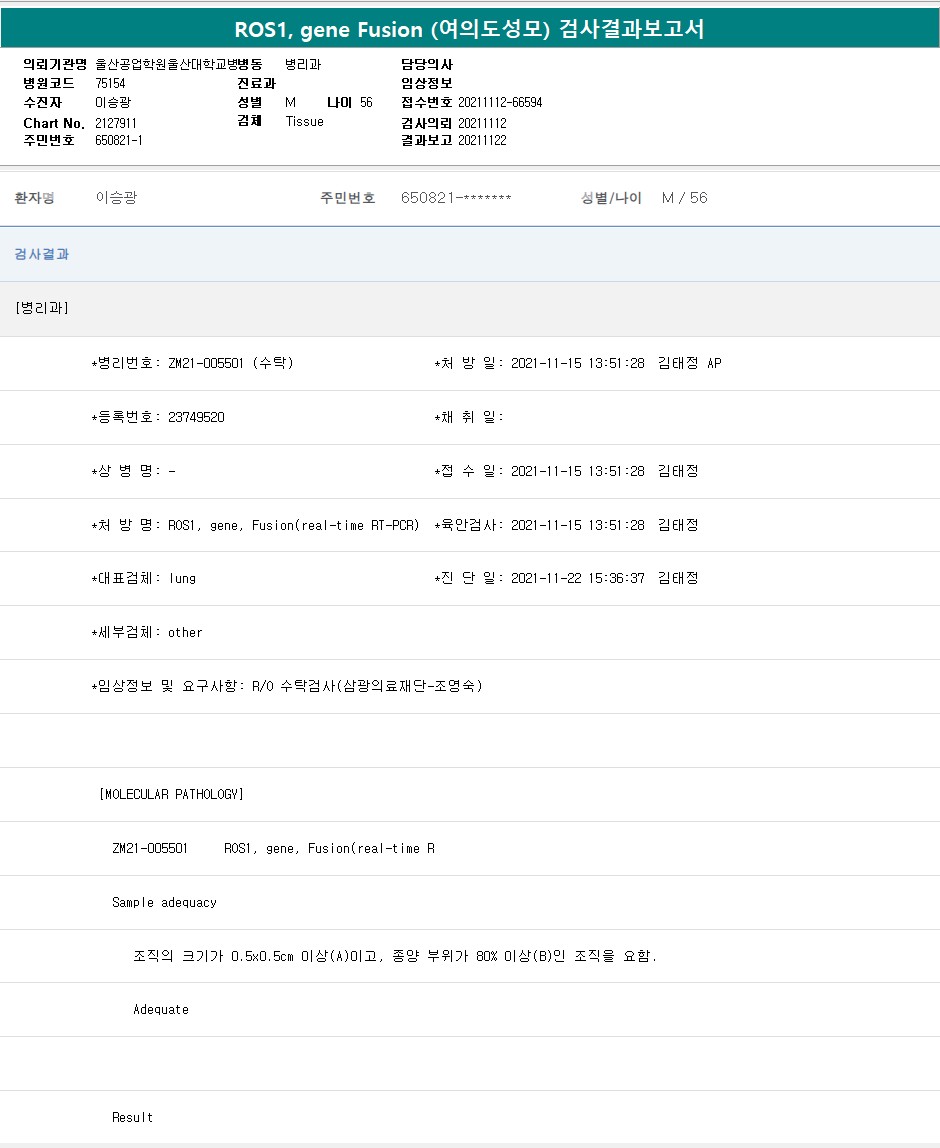This screenshot has height=1148, width=940.
Task: Click the 처방일 2021-11-15 13:51:28 entry
Action: coord(578,363)
